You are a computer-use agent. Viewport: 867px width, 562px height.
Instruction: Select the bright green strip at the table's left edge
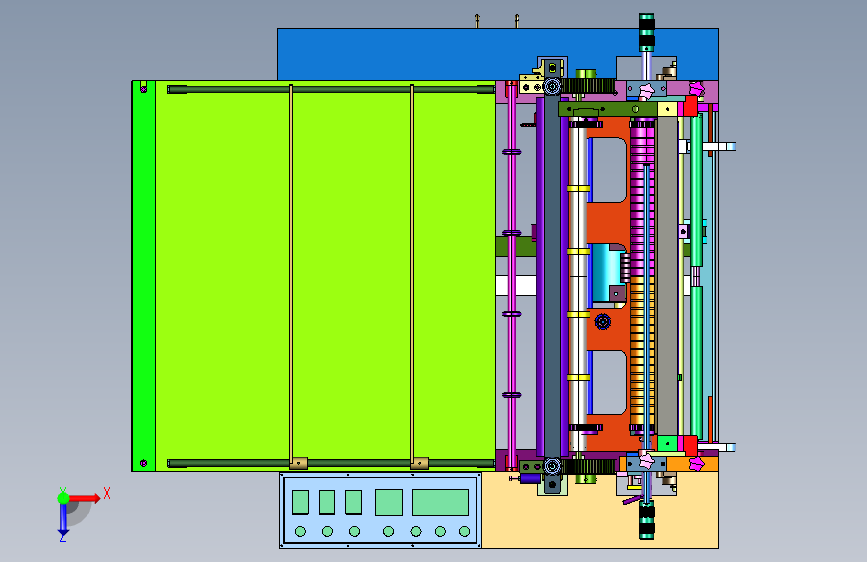[144, 275]
